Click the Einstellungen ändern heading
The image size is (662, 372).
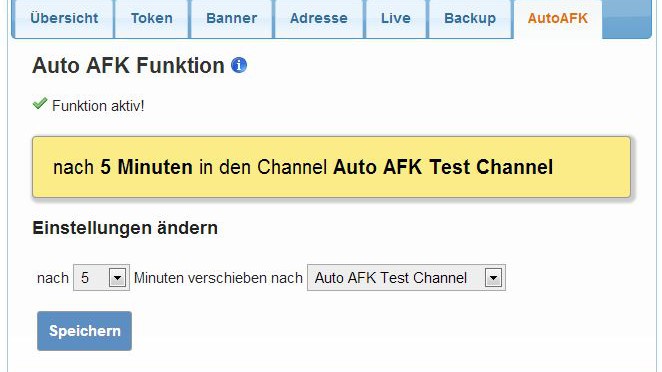[x=125, y=228]
